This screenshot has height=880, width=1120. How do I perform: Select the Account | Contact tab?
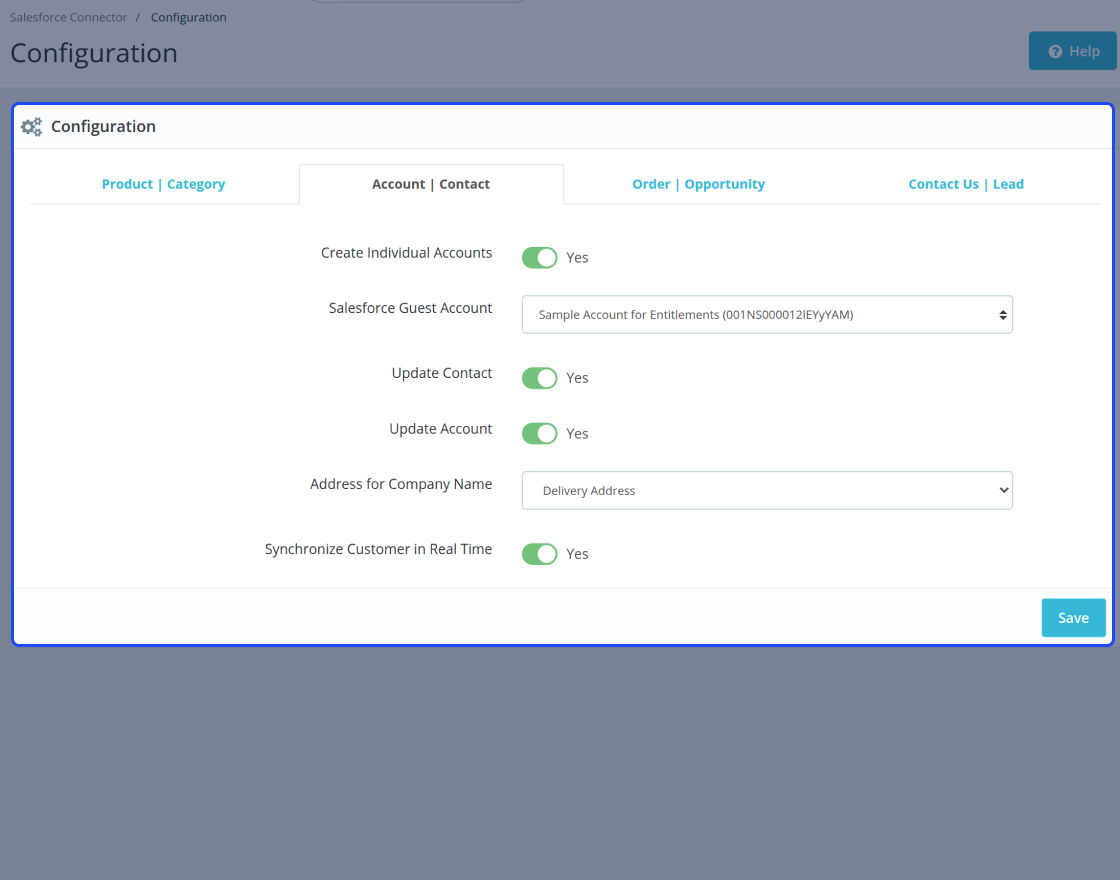pos(431,184)
